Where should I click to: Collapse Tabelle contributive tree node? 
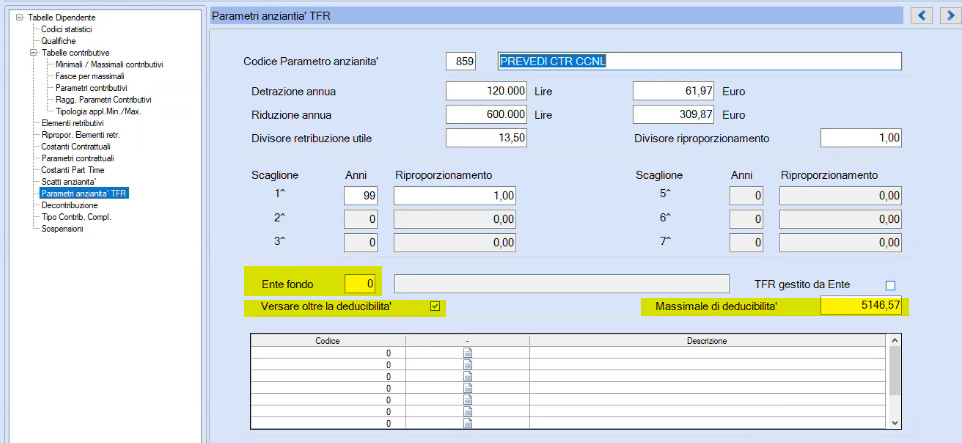pyautogui.click(x=33, y=53)
